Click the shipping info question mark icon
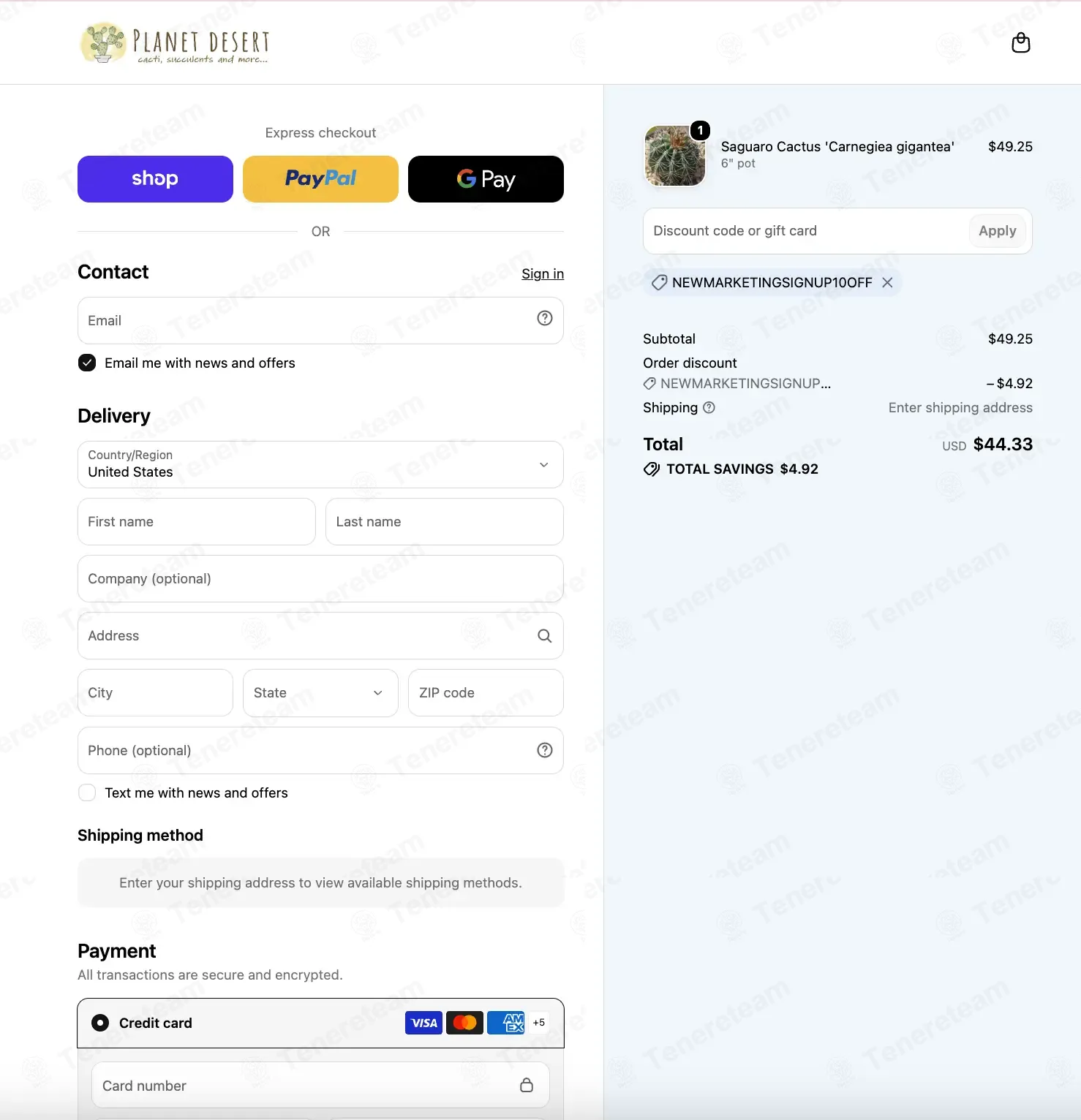 [x=709, y=408]
